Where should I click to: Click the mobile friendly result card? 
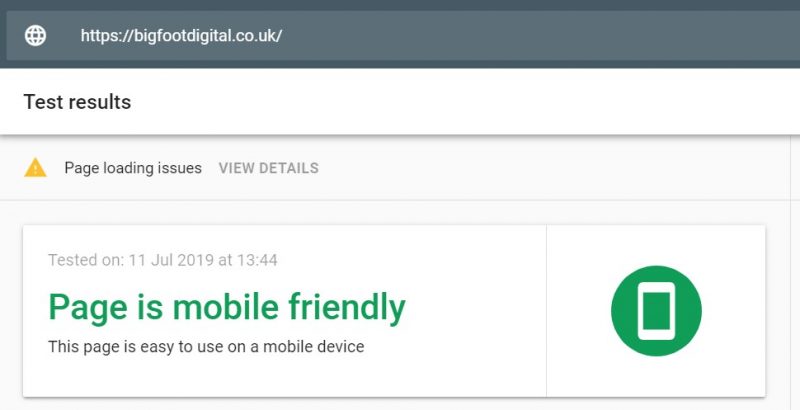[394, 311]
